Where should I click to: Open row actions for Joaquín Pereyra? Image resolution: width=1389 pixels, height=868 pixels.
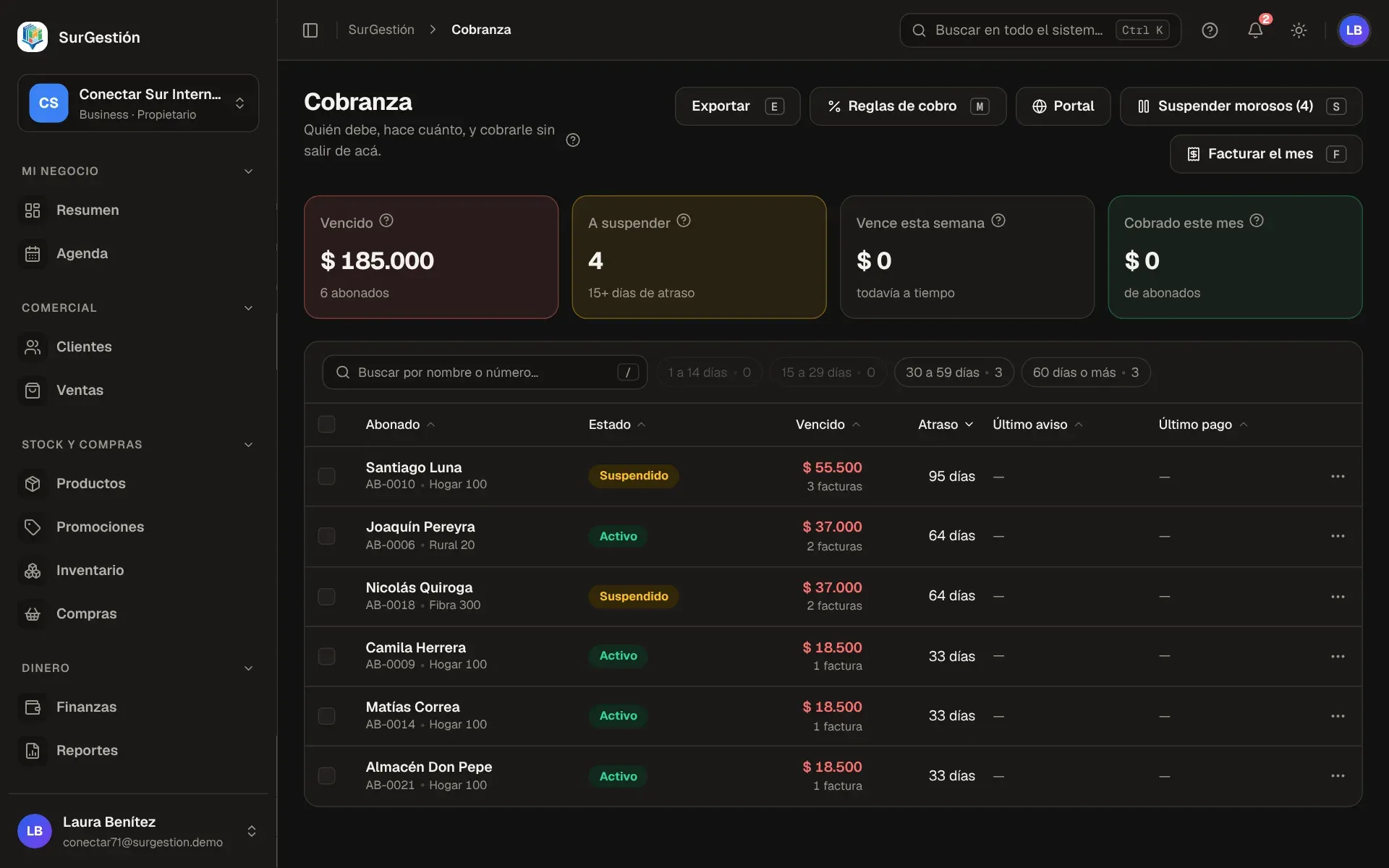click(1338, 536)
